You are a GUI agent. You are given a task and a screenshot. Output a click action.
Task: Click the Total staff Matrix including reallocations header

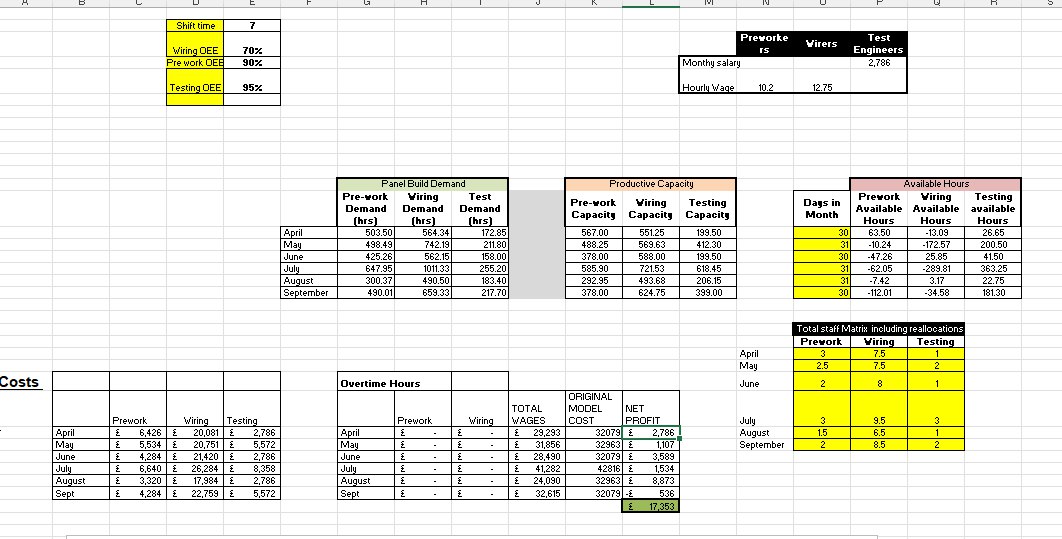[879, 328]
